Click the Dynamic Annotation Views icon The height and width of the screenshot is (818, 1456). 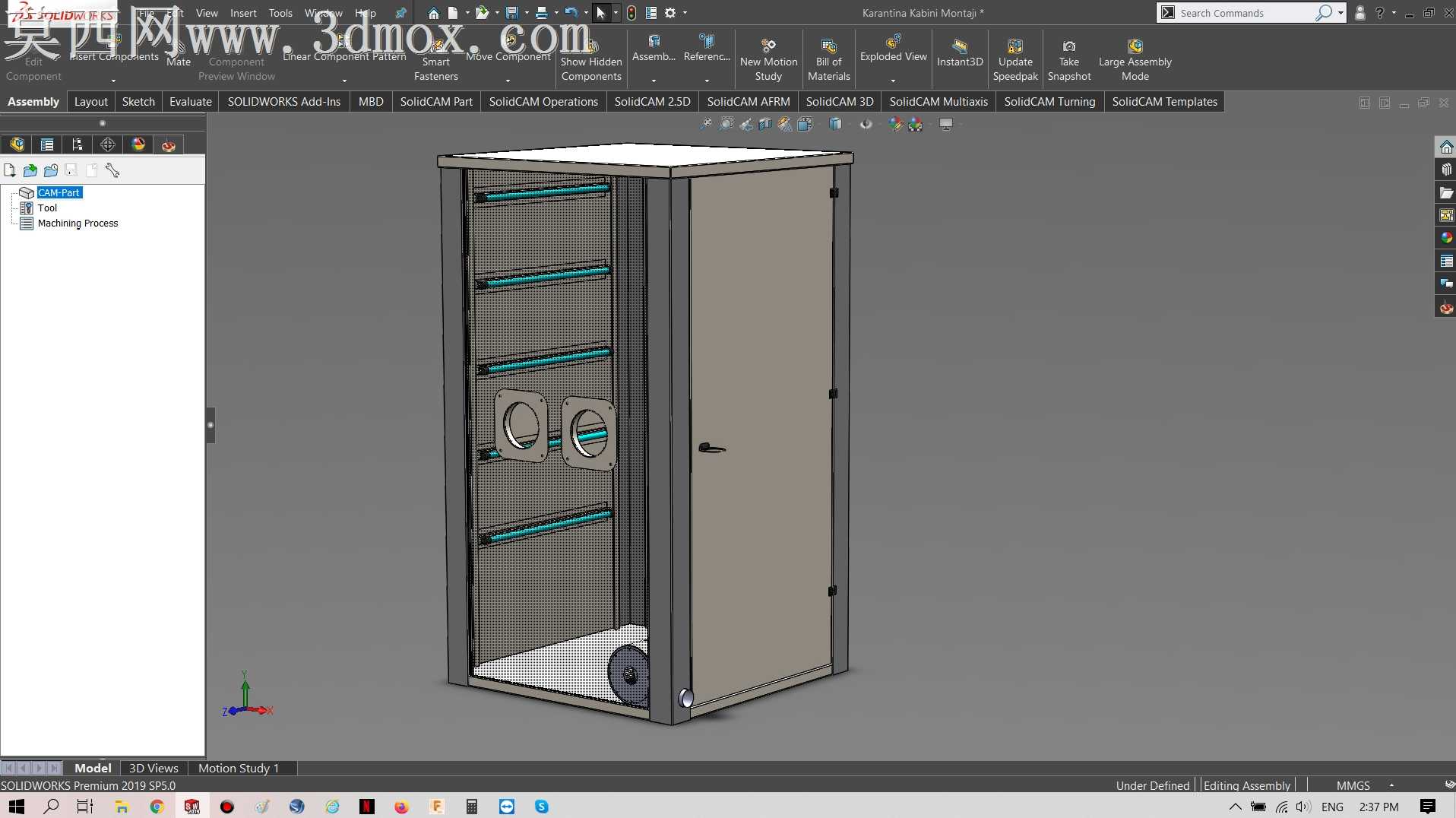[785, 124]
